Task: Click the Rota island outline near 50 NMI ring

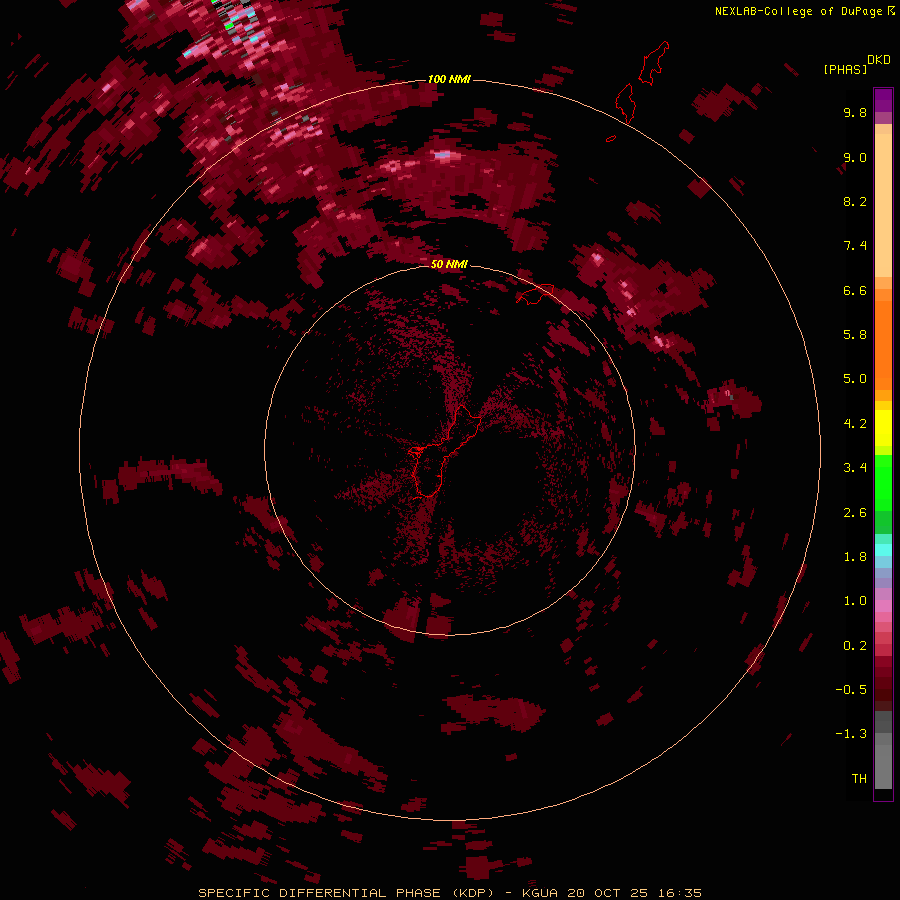Action: pos(535,294)
